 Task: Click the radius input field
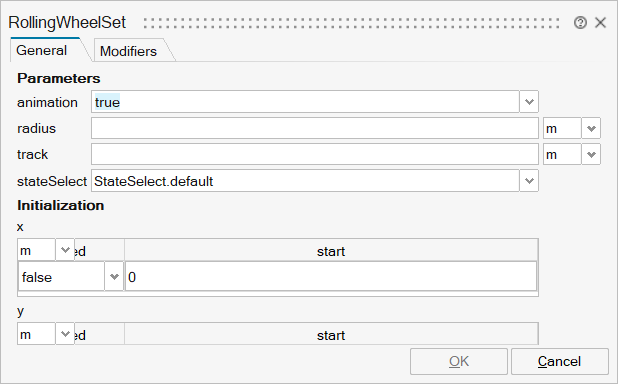[315, 128]
